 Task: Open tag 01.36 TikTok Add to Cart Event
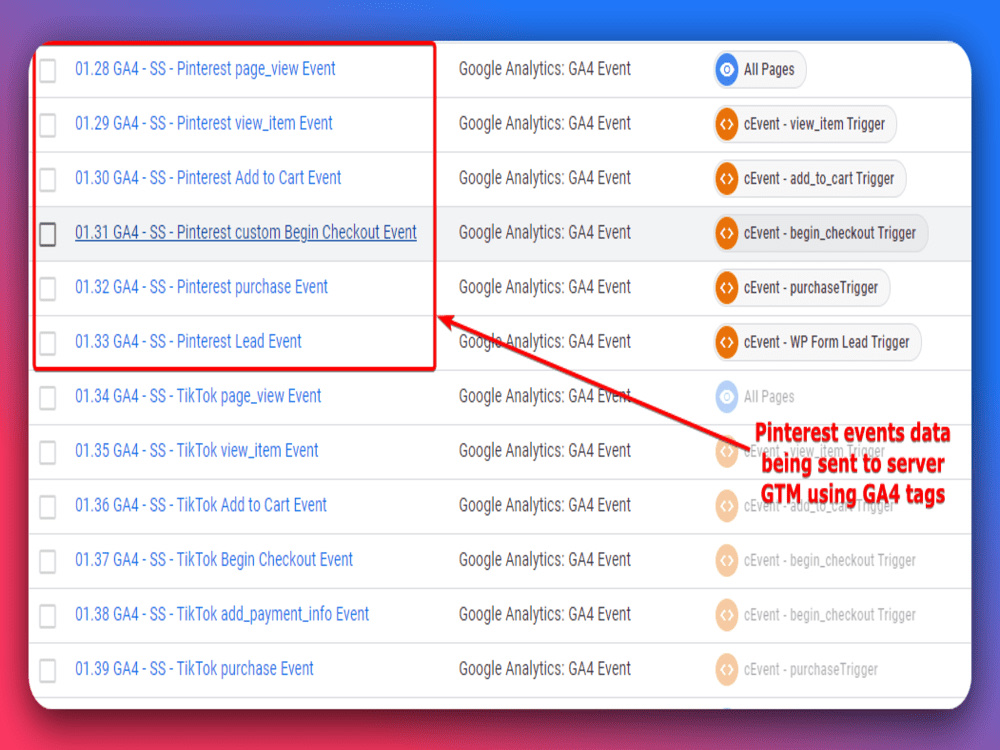click(x=201, y=505)
